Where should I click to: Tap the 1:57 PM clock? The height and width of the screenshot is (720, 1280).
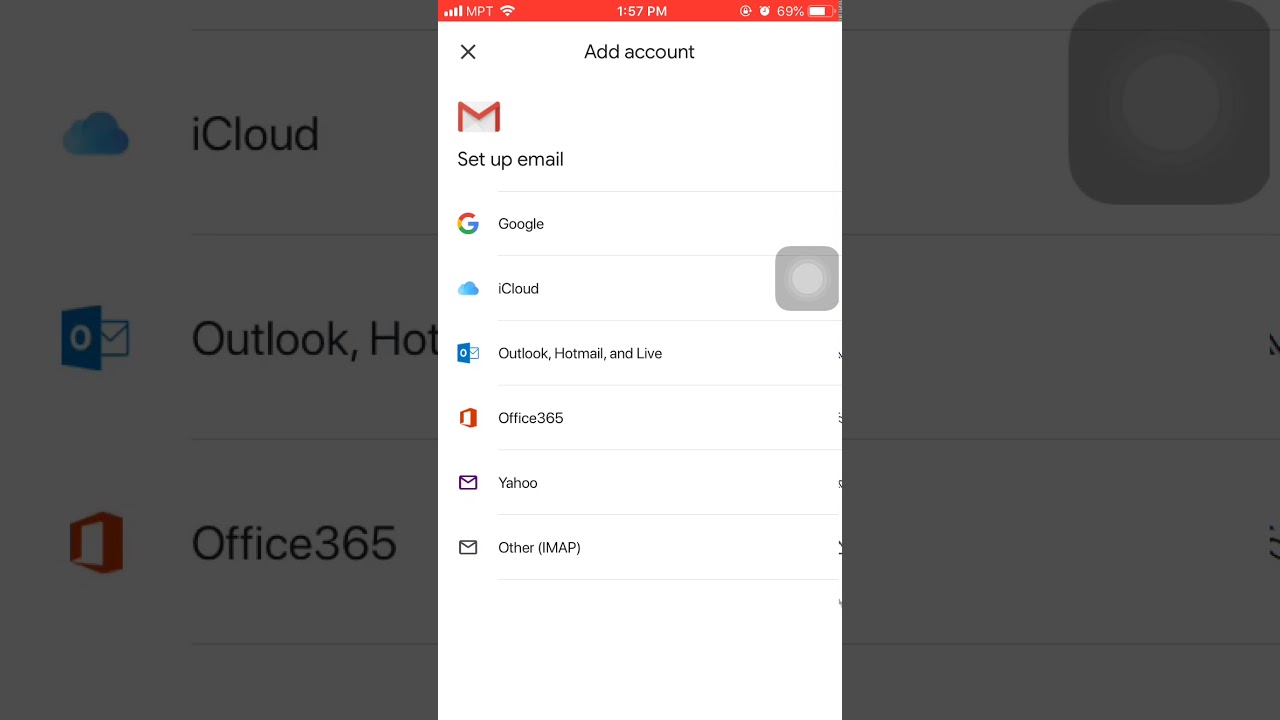pyautogui.click(x=642, y=11)
